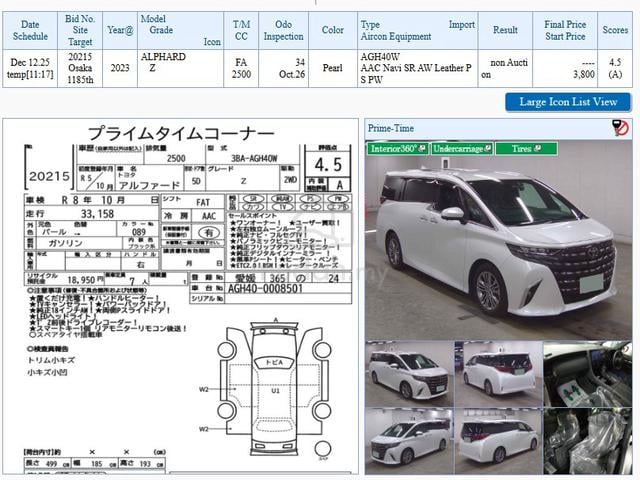Click the AGH40W equipment cell

418,69
